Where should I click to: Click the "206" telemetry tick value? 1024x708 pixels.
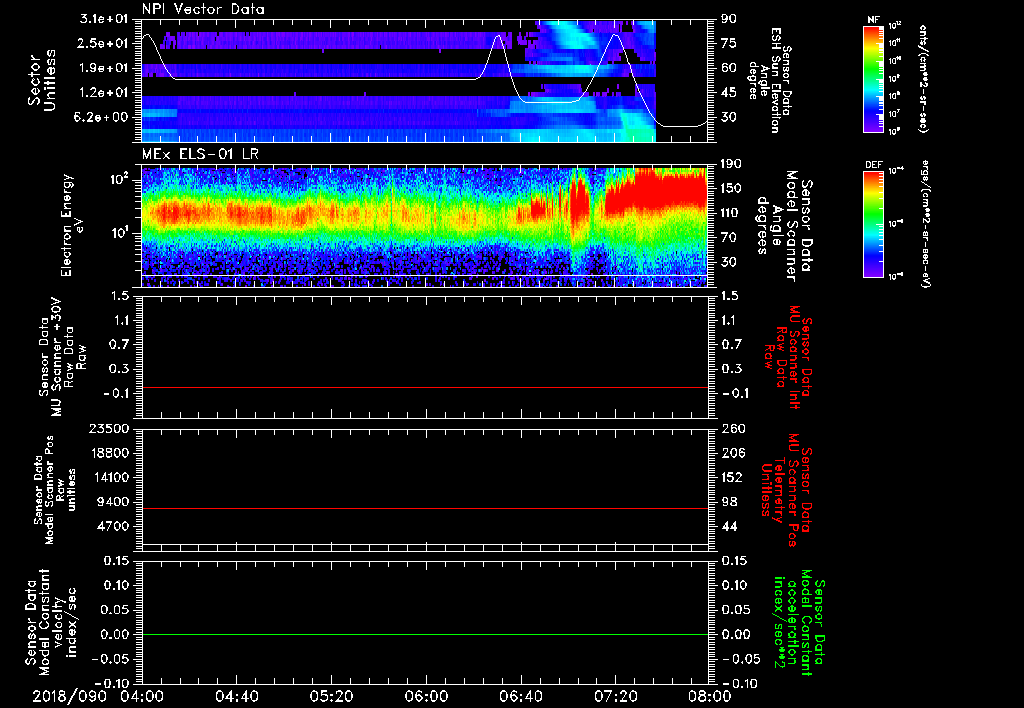point(731,453)
